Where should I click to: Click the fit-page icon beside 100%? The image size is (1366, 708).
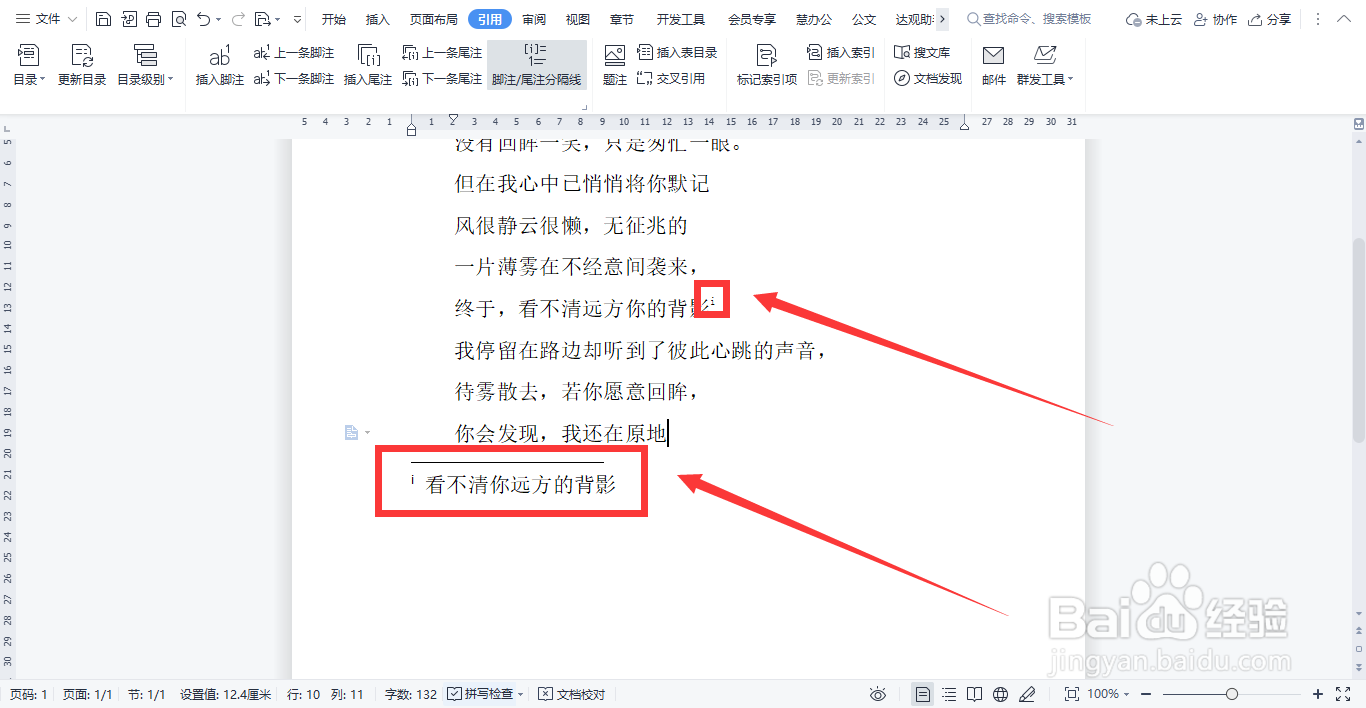1071,694
